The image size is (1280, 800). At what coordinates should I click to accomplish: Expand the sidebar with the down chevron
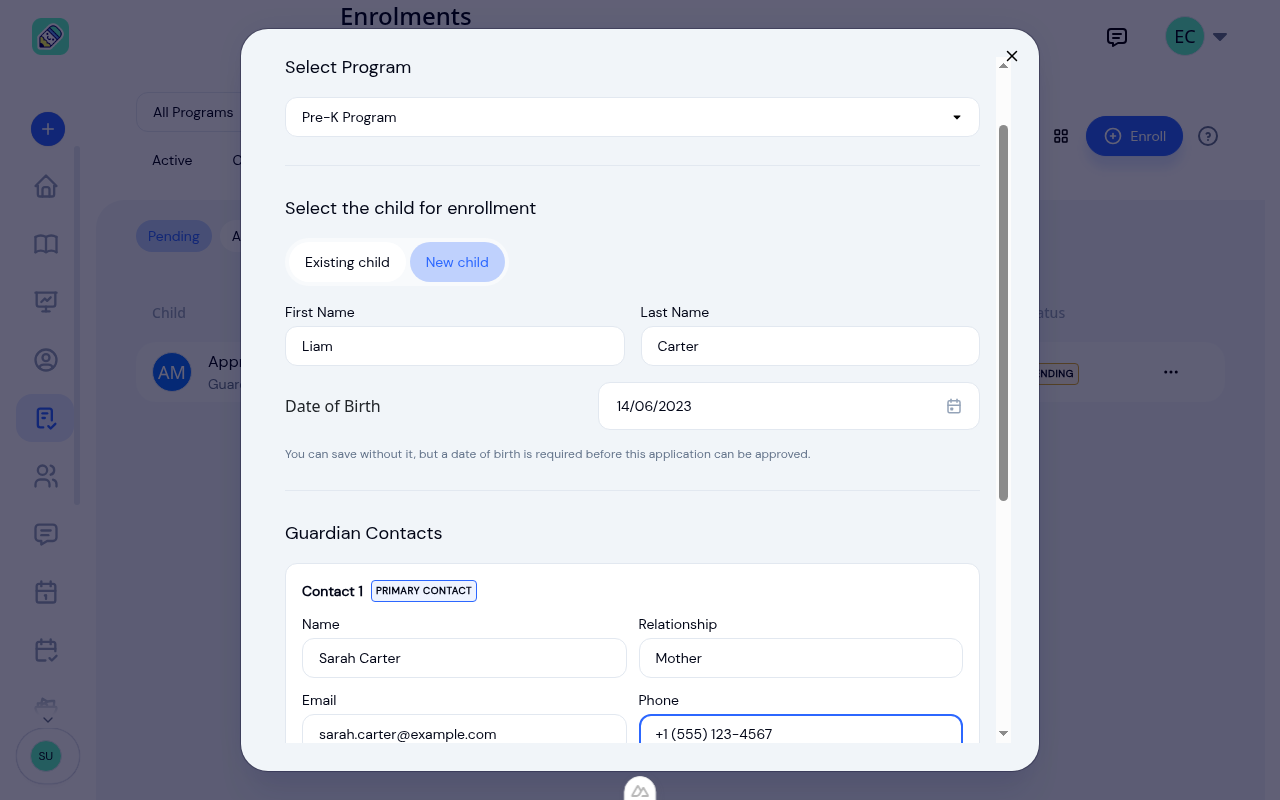coord(47,719)
